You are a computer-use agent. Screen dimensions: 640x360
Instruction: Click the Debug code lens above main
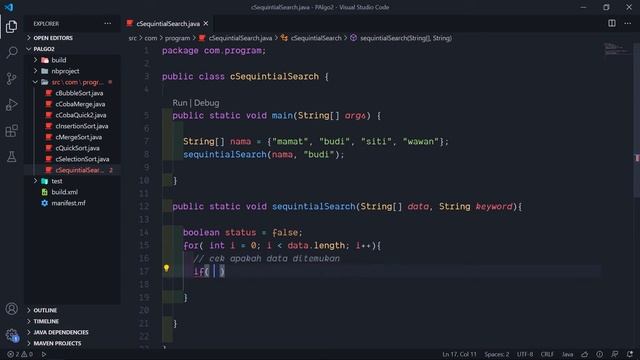207,103
